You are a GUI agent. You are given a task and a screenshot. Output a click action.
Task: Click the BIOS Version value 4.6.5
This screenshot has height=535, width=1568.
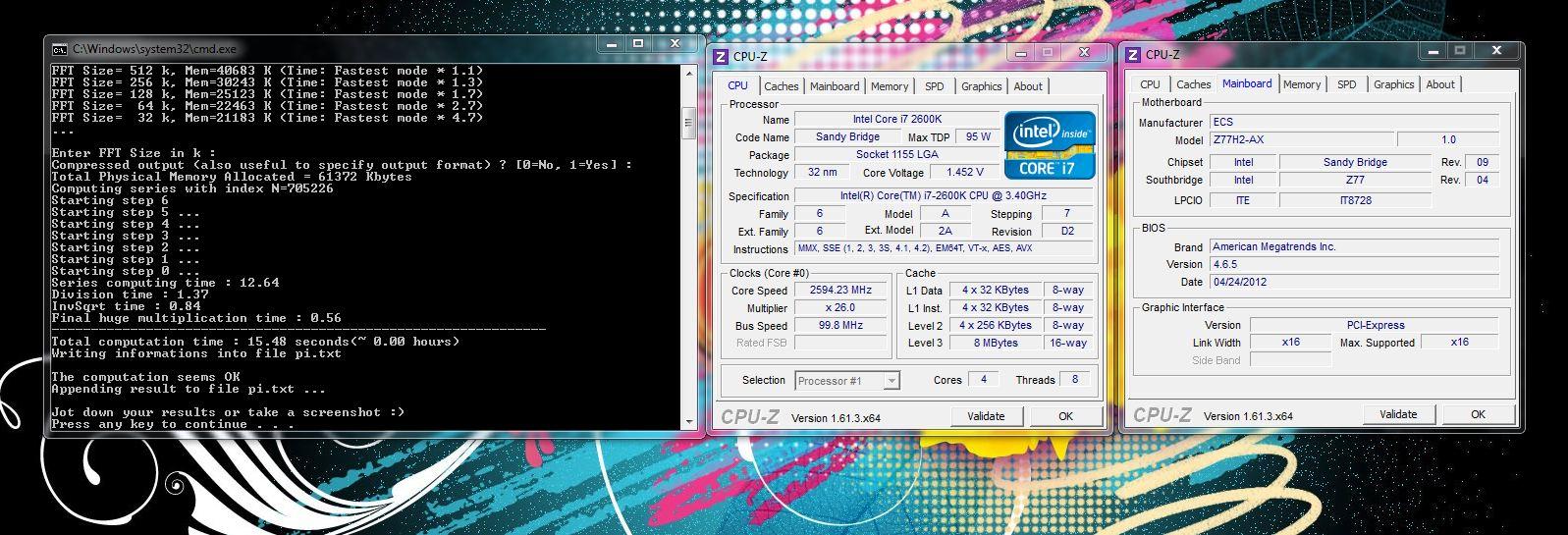[1354, 265]
